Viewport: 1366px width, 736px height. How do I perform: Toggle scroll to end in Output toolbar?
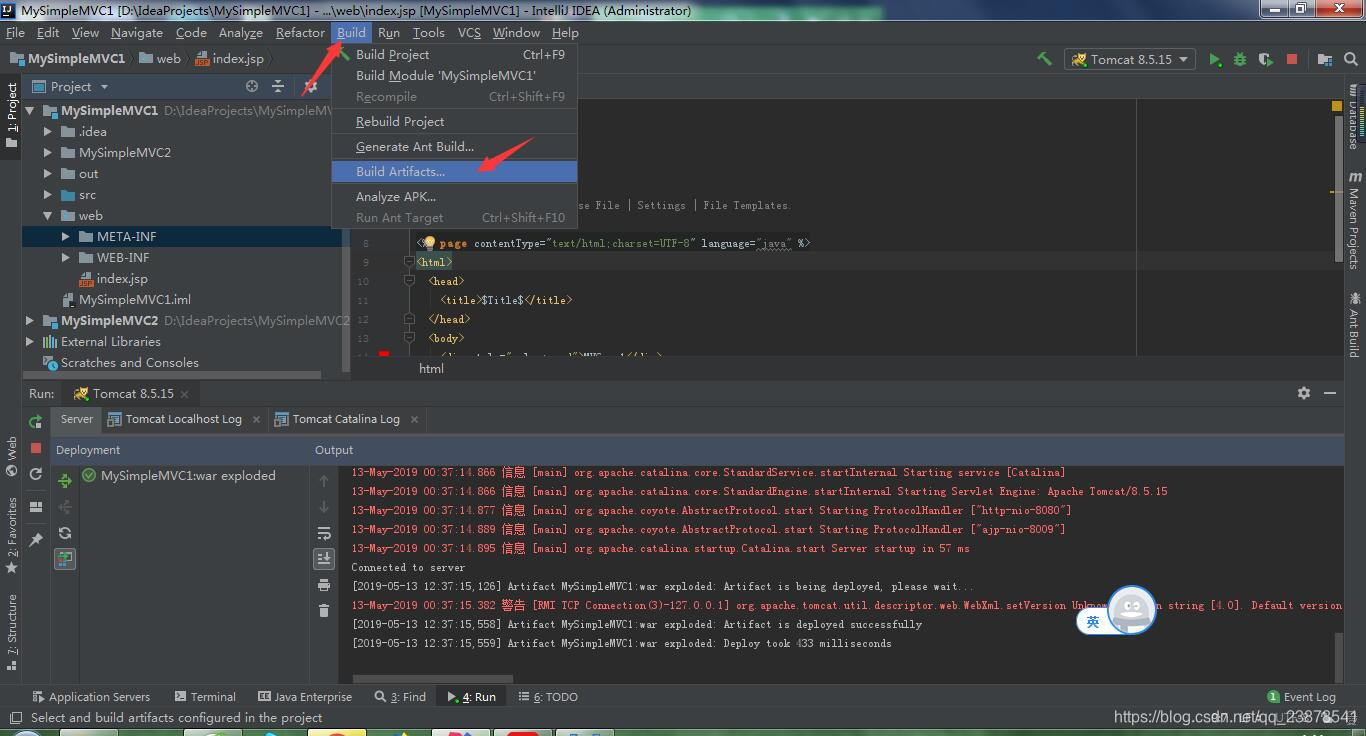324,559
